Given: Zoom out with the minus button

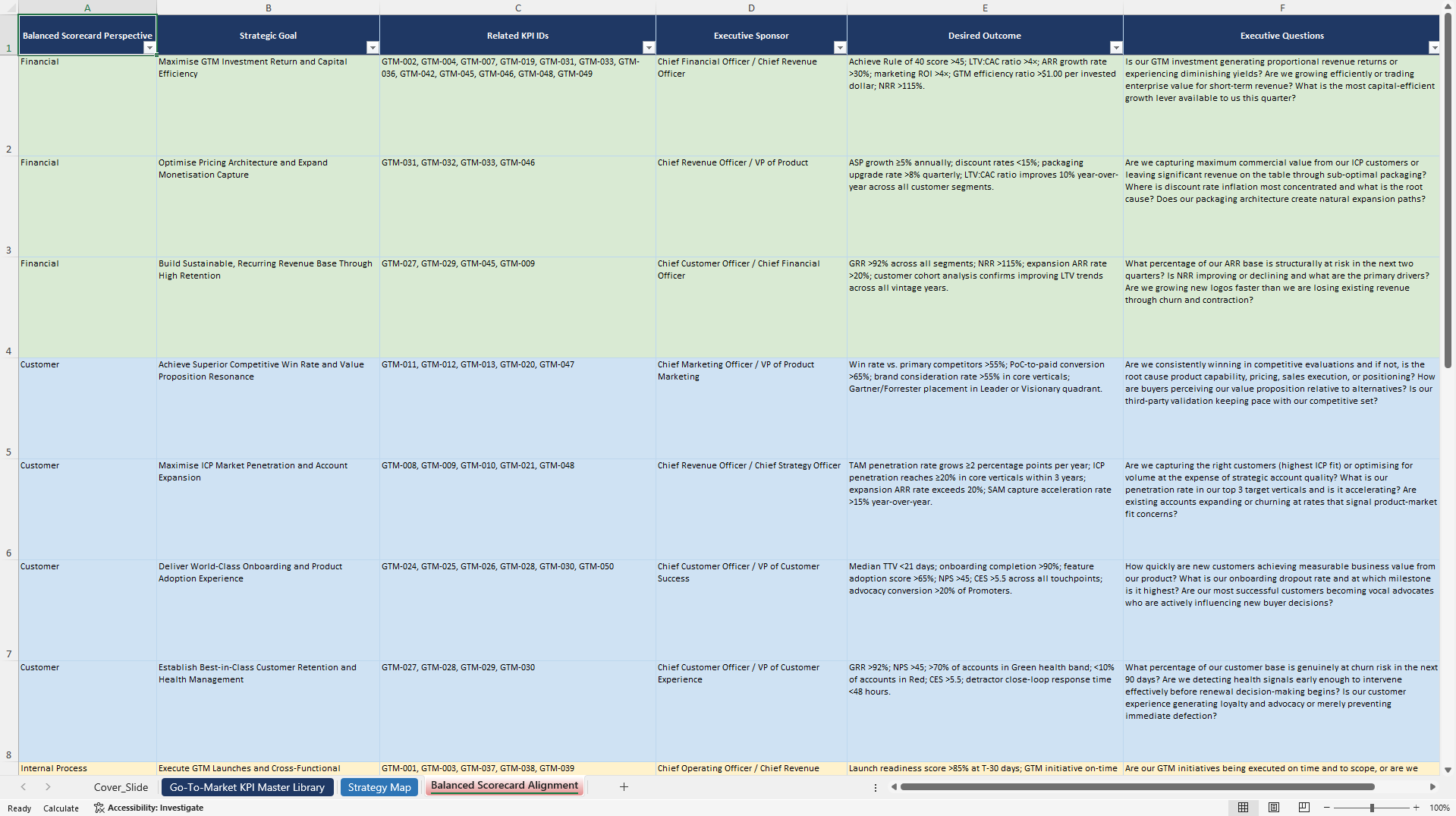Looking at the screenshot, I should point(1327,808).
